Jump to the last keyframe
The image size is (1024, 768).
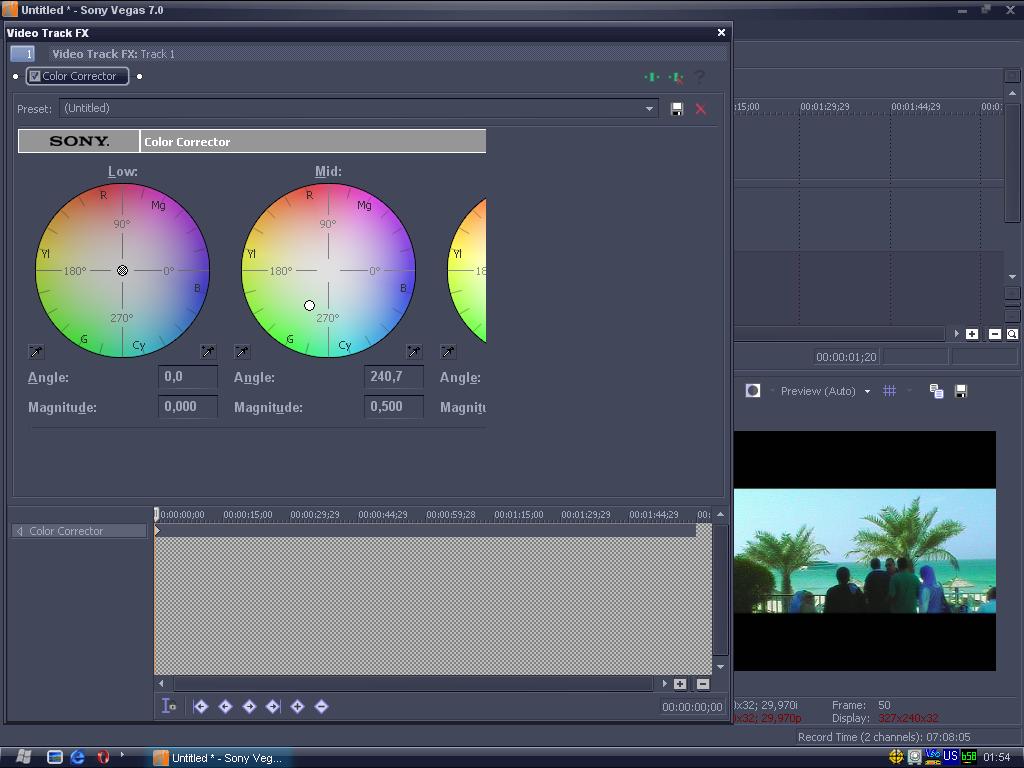273,706
